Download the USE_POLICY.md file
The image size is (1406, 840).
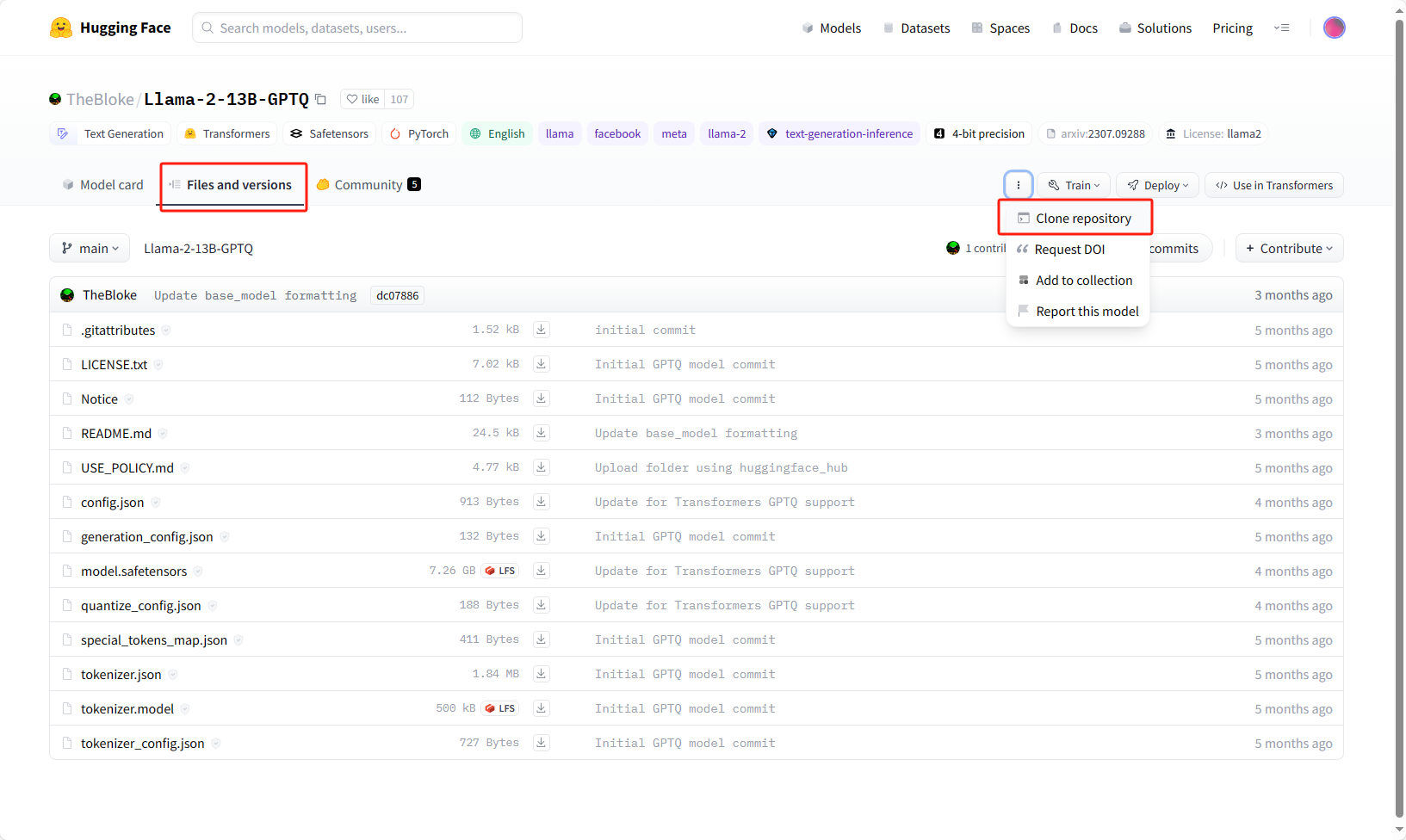(542, 467)
